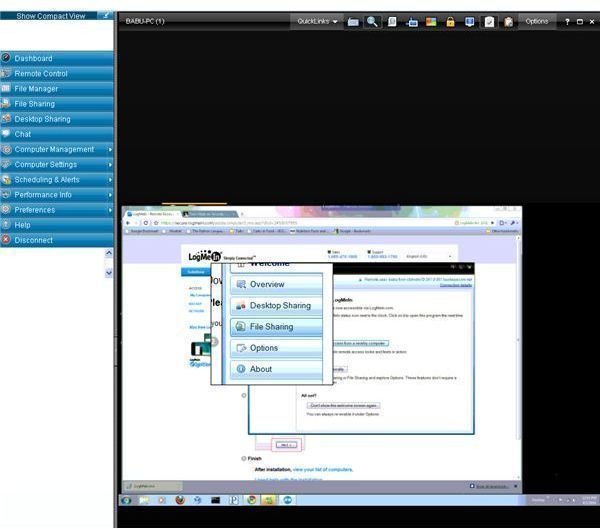Select Desktop Sharing in remote LogMeIn menu
This screenshot has height=529, width=600.
tap(276, 305)
